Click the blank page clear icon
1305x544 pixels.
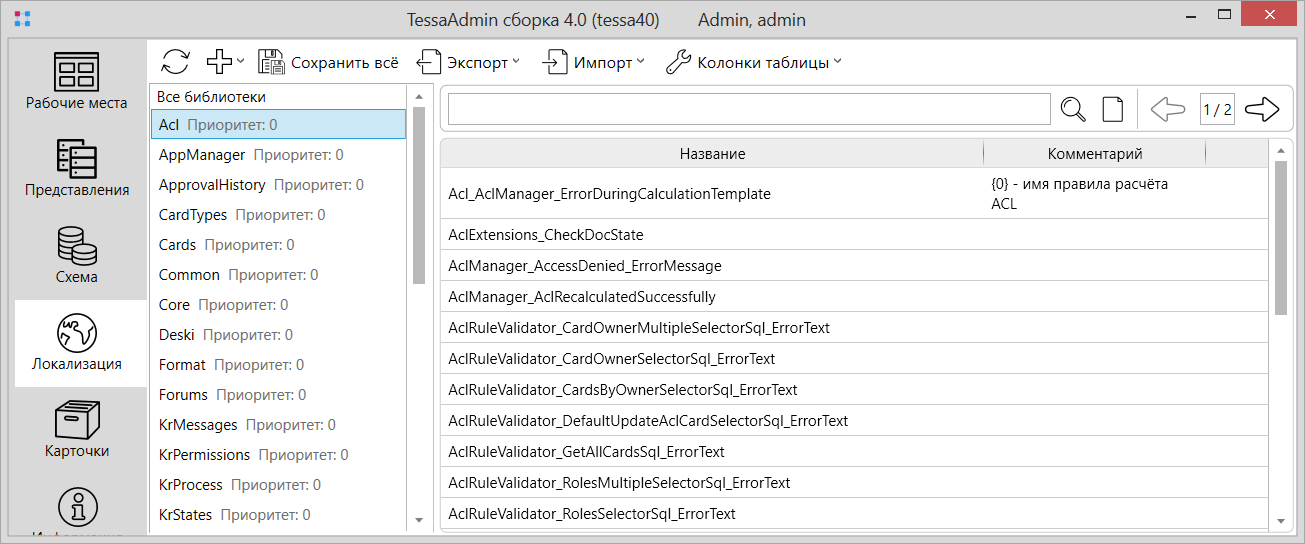[x=1112, y=109]
